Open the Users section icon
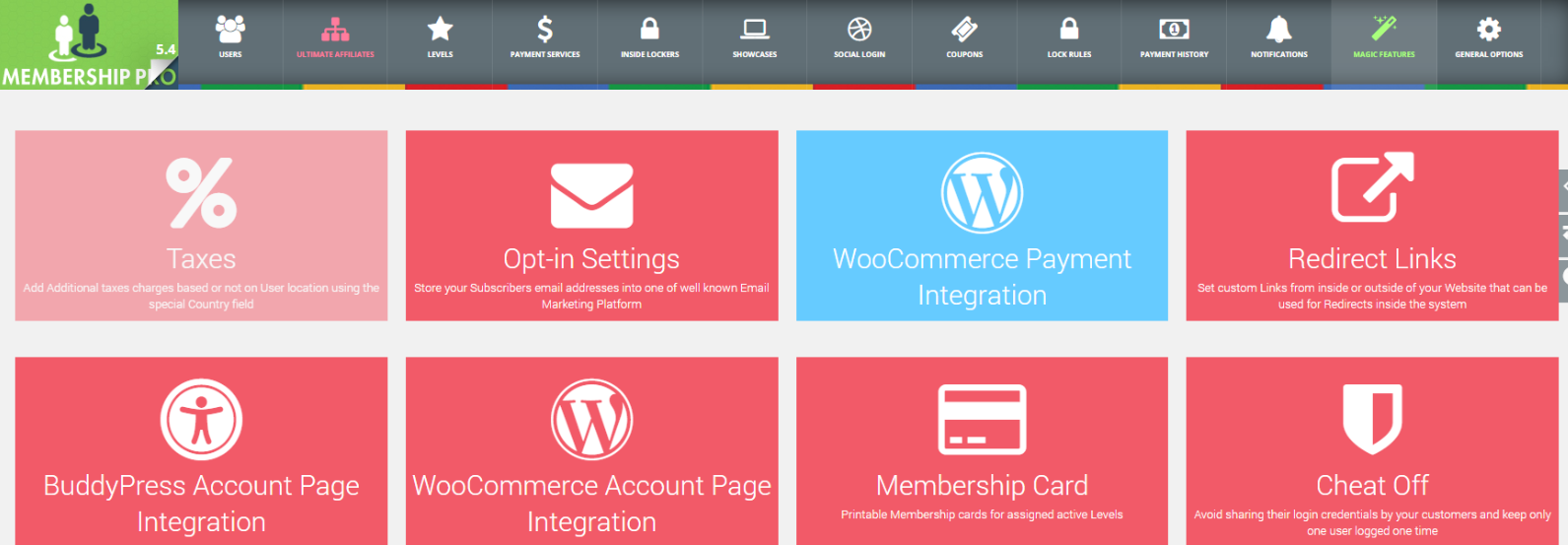This screenshot has width=1568, height=545. [230, 30]
